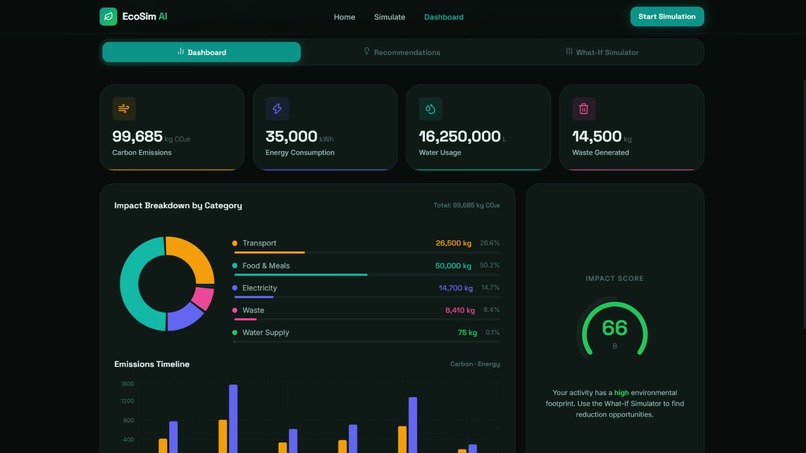Switch to the What-If Simulator tab

coord(602,52)
